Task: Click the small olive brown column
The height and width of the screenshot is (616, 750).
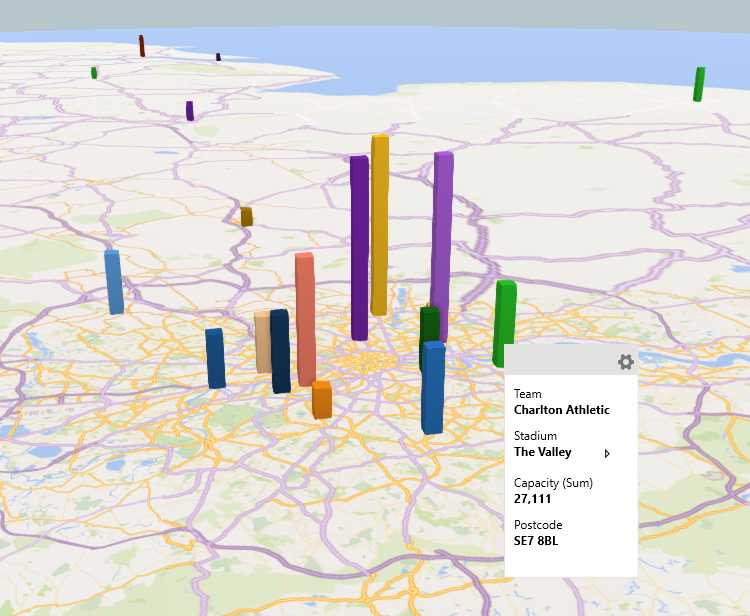Action: (x=246, y=217)
